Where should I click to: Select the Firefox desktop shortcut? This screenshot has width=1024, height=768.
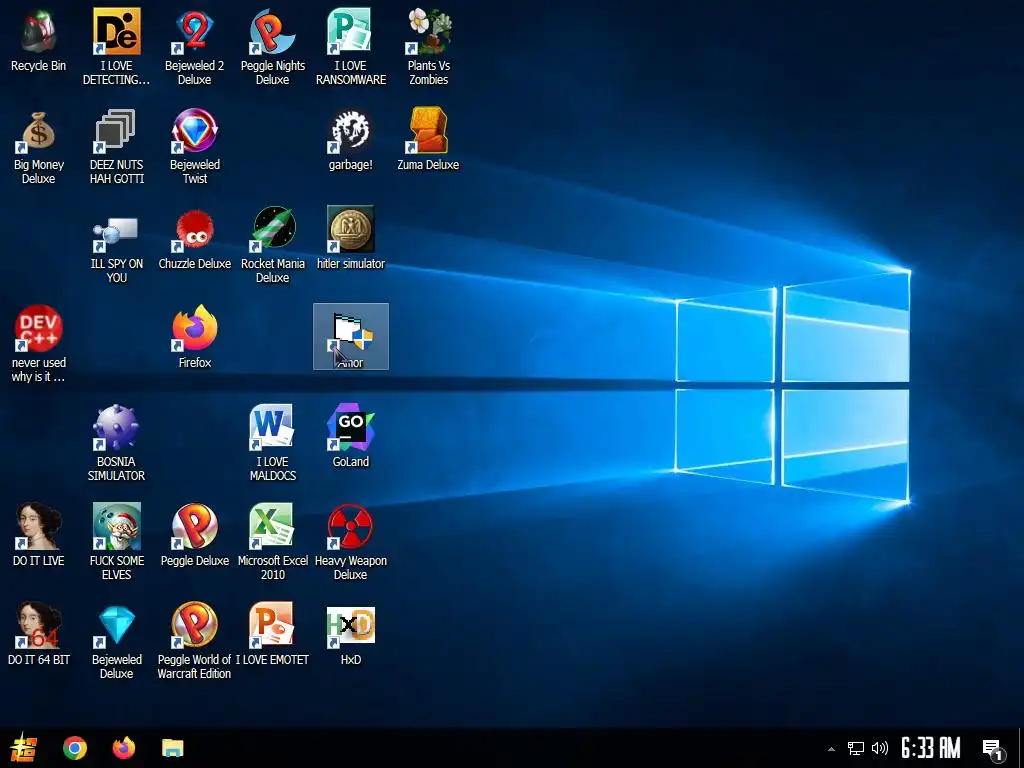(195, 328)
